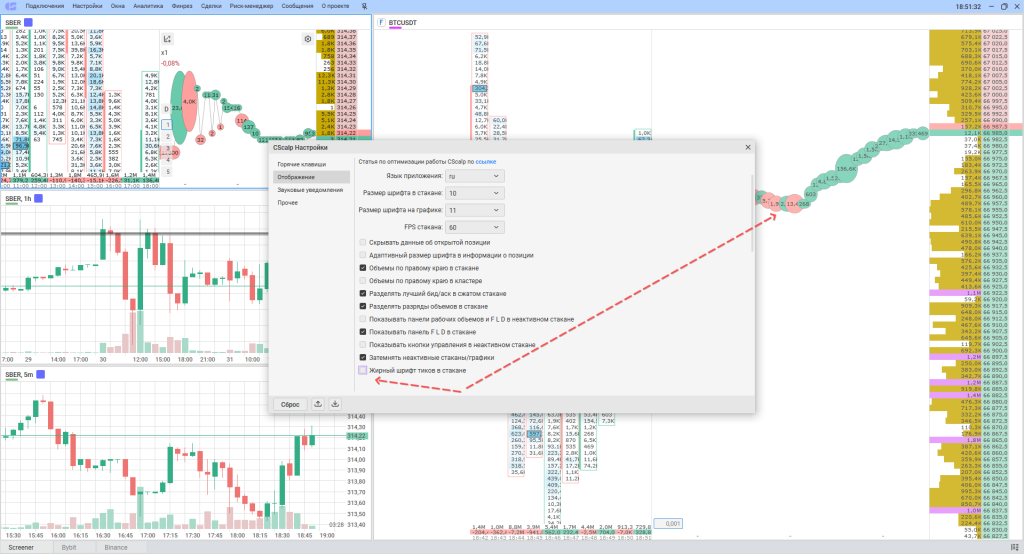This screenshot has height=554, width=1024.
Task: Click the F badge next to BTCUSDT
Action: click(380, 21)
